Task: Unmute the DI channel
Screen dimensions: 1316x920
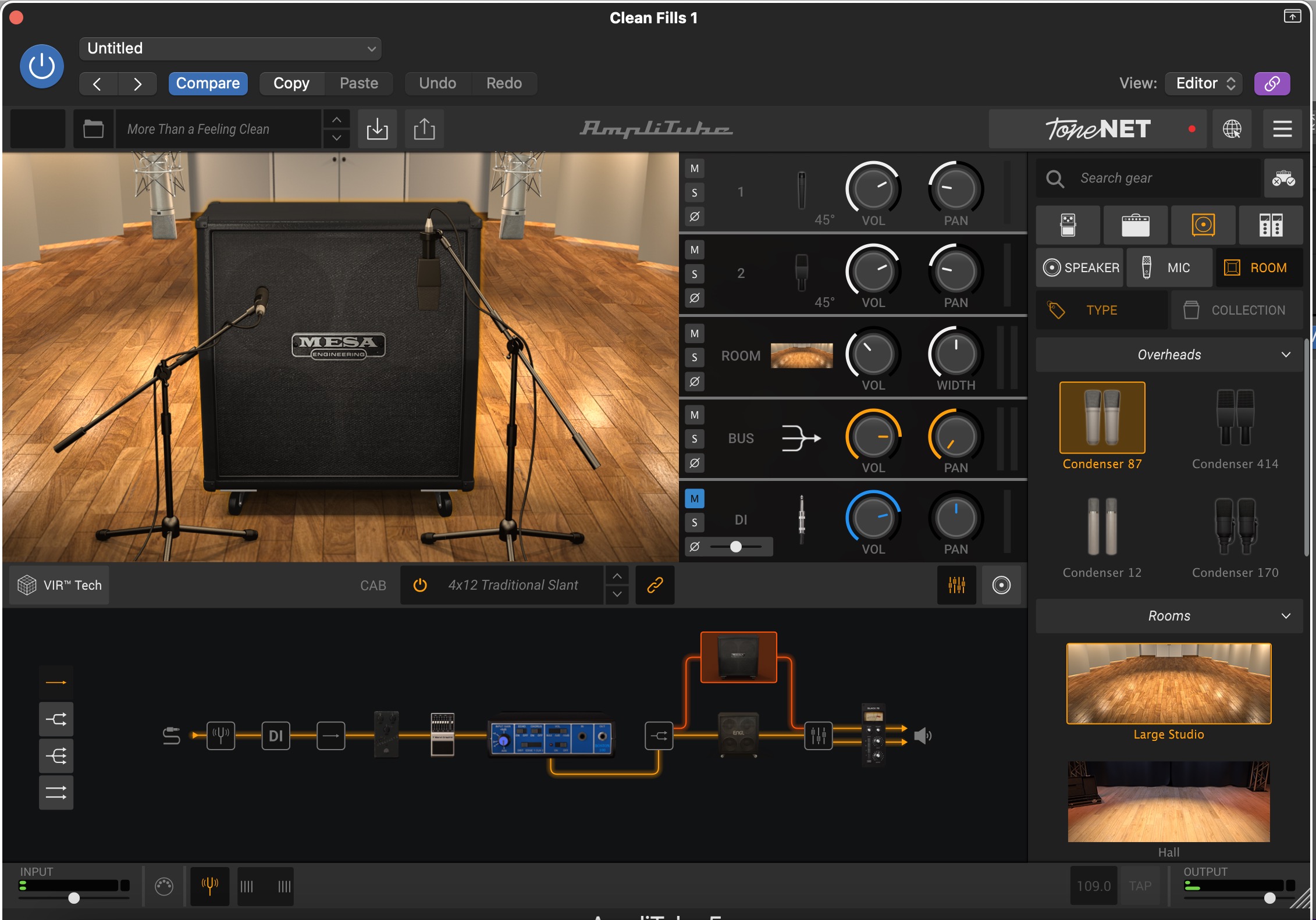Action: tap(694, 498)
